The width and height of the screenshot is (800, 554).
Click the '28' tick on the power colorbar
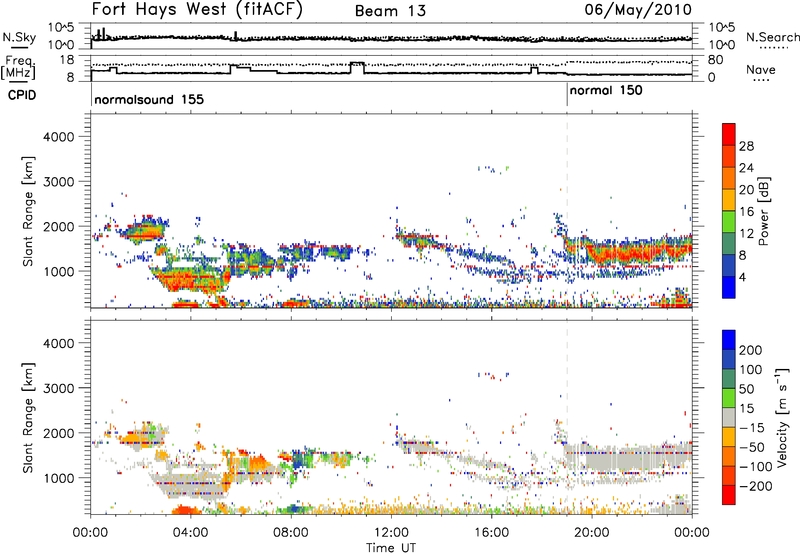tap(746, 146)
